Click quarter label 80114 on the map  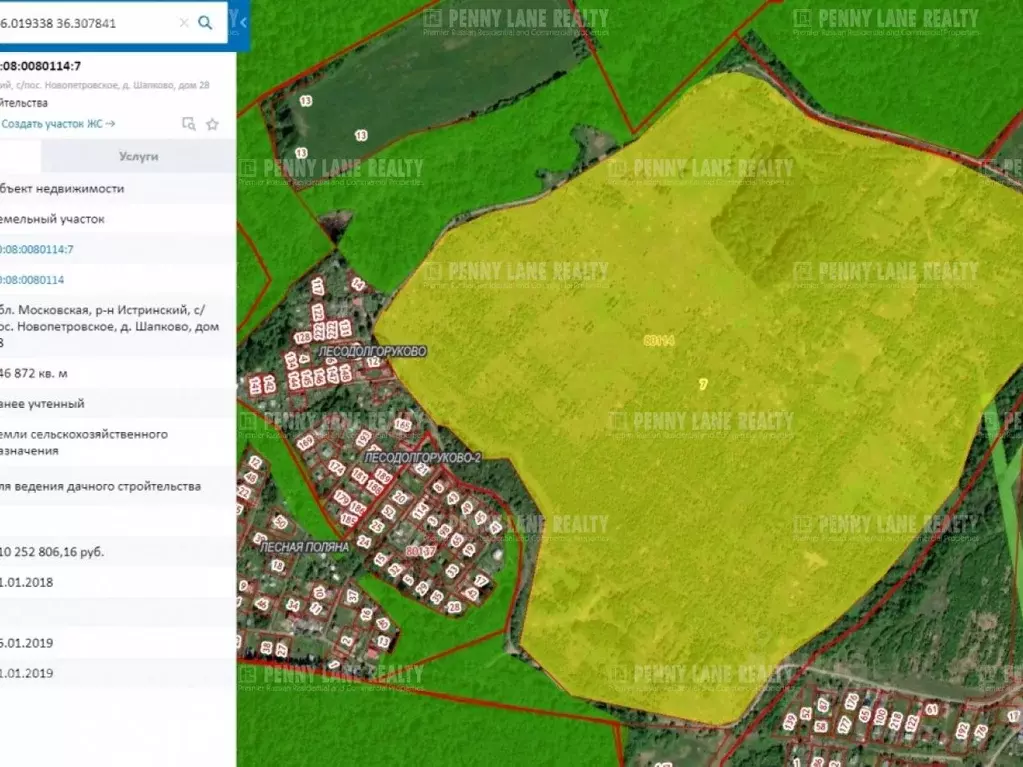pos(659,341)
